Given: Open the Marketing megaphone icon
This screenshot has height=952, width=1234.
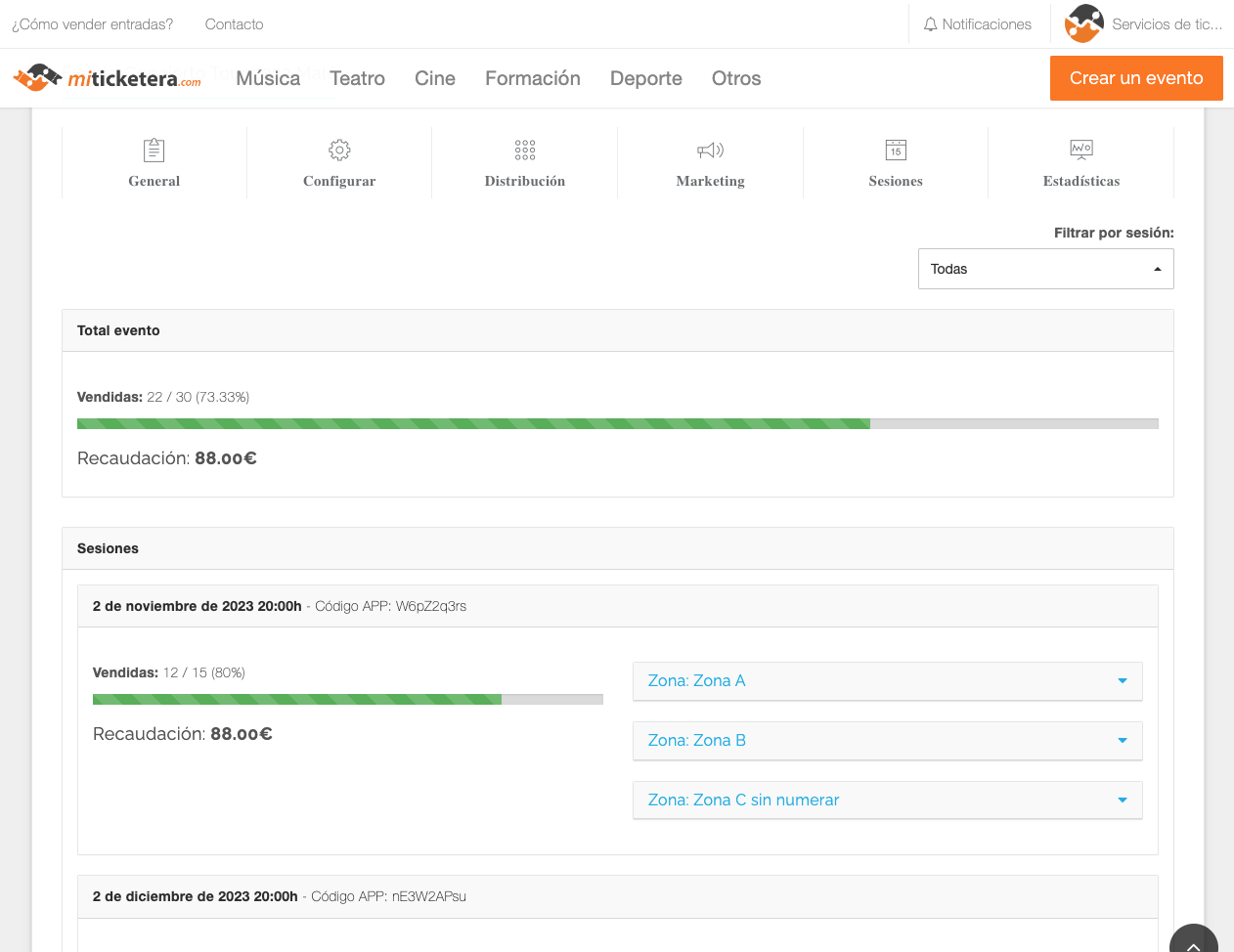Looking at the screenshot, I should click(x=710, y=151).
